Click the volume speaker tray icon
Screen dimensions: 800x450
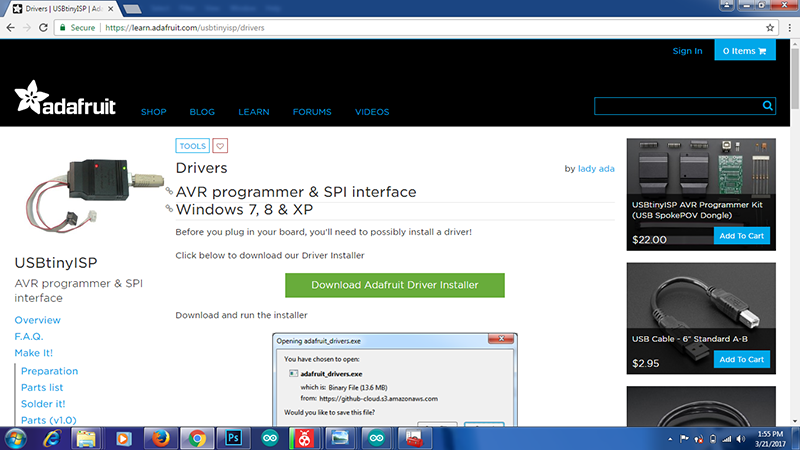(741, 439)
